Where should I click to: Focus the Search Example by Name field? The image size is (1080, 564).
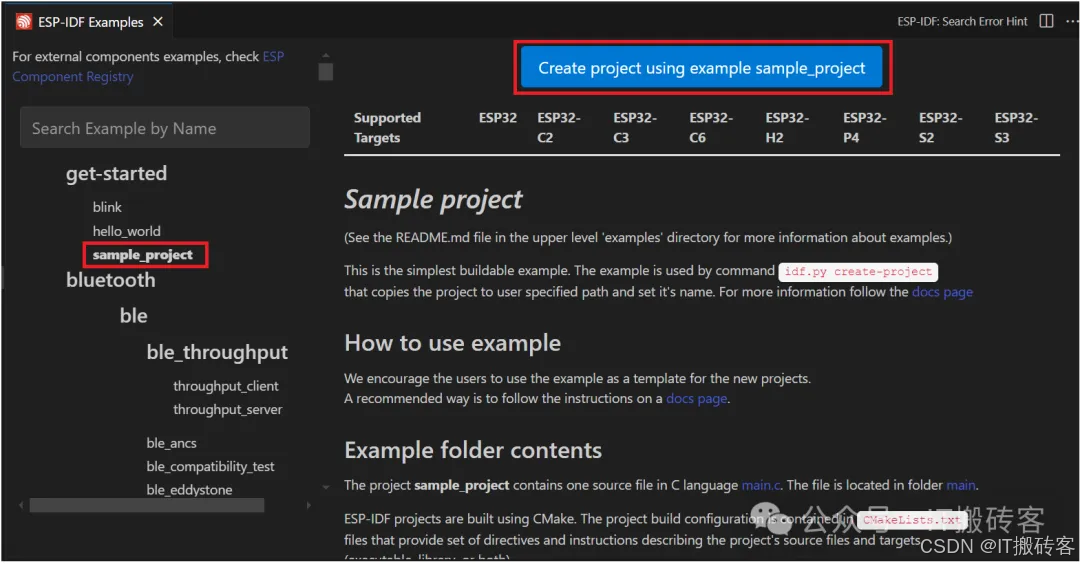click(165, 127)
